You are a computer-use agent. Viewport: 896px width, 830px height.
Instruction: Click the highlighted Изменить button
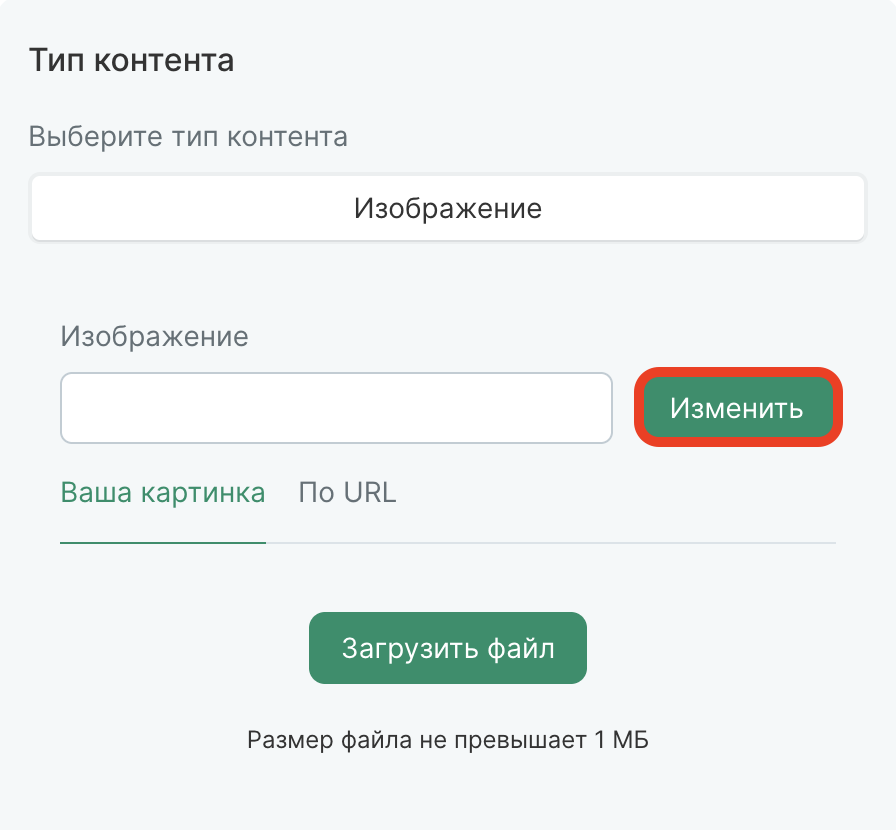tap(738, 407)
